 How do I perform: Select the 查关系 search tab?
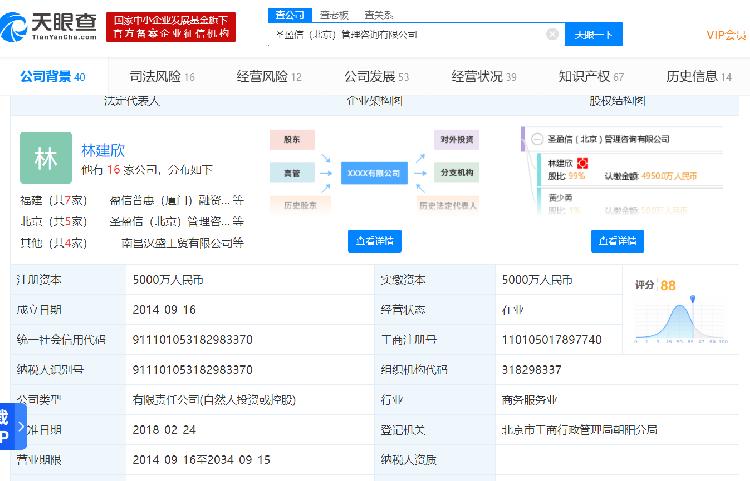[378, 15]
